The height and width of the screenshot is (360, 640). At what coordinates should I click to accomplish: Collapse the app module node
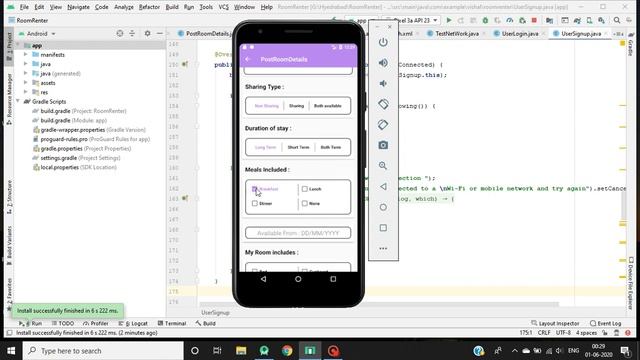[18, 45]
